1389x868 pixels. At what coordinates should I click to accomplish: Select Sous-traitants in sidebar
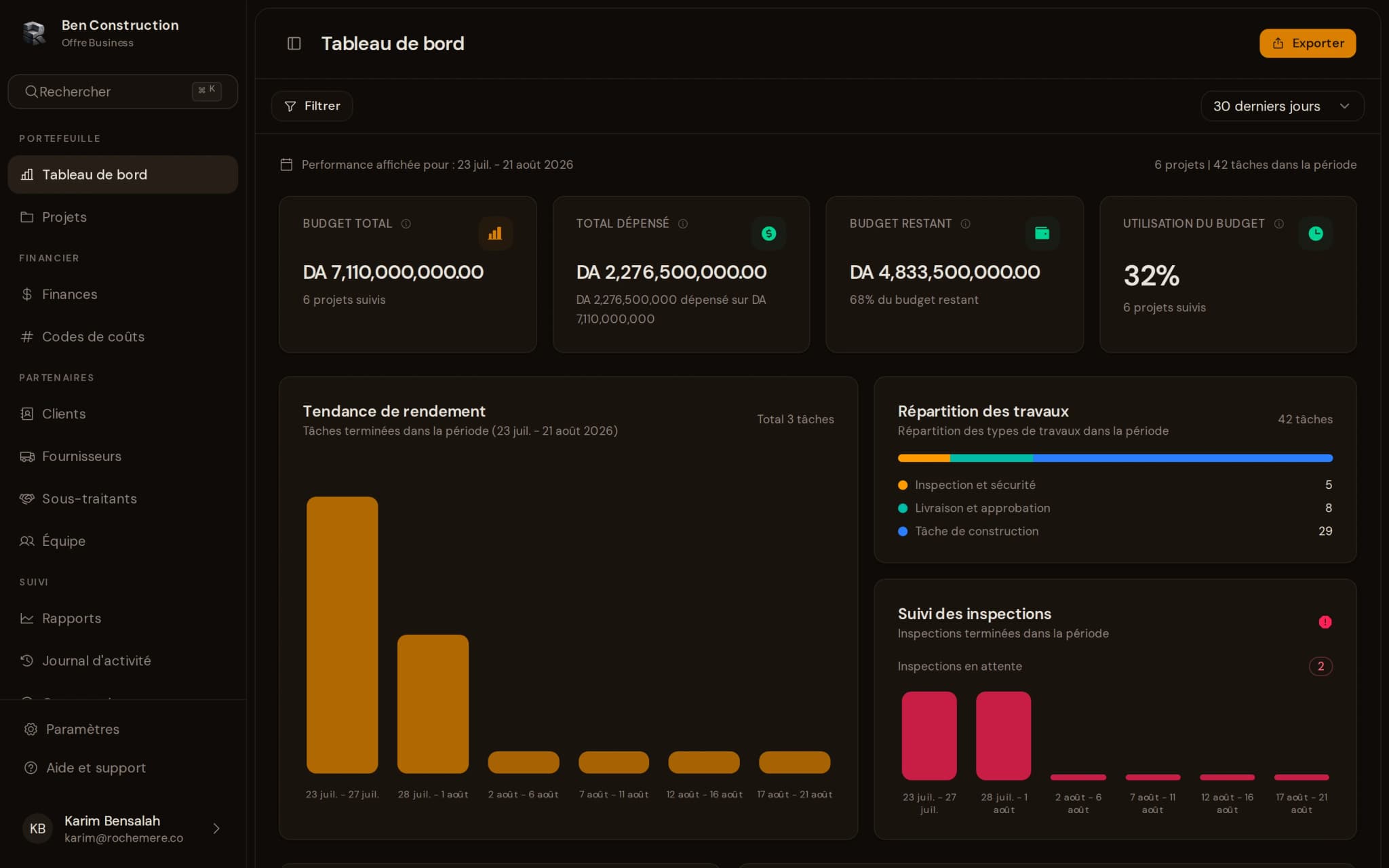coord(123,498)
